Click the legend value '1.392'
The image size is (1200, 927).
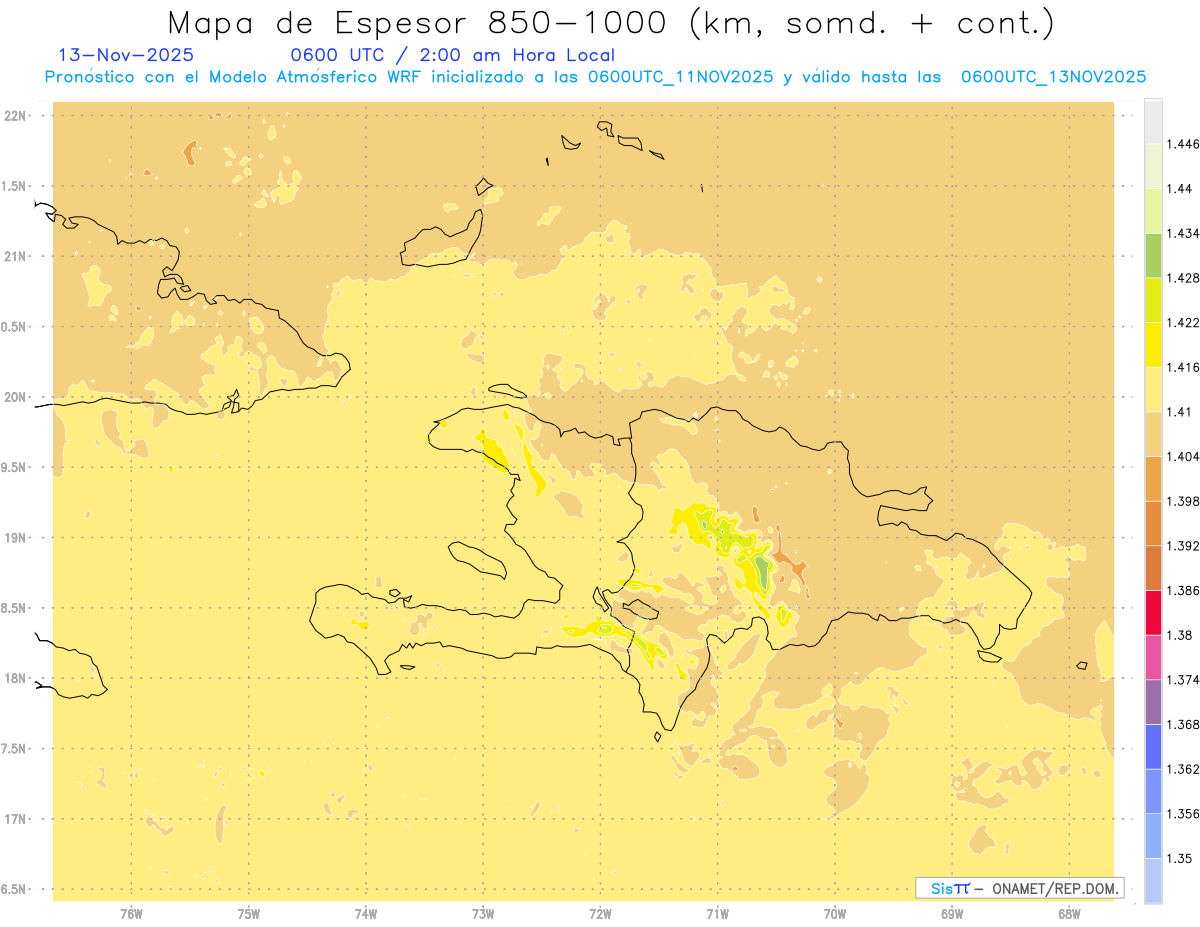(x=1183, y=546)
